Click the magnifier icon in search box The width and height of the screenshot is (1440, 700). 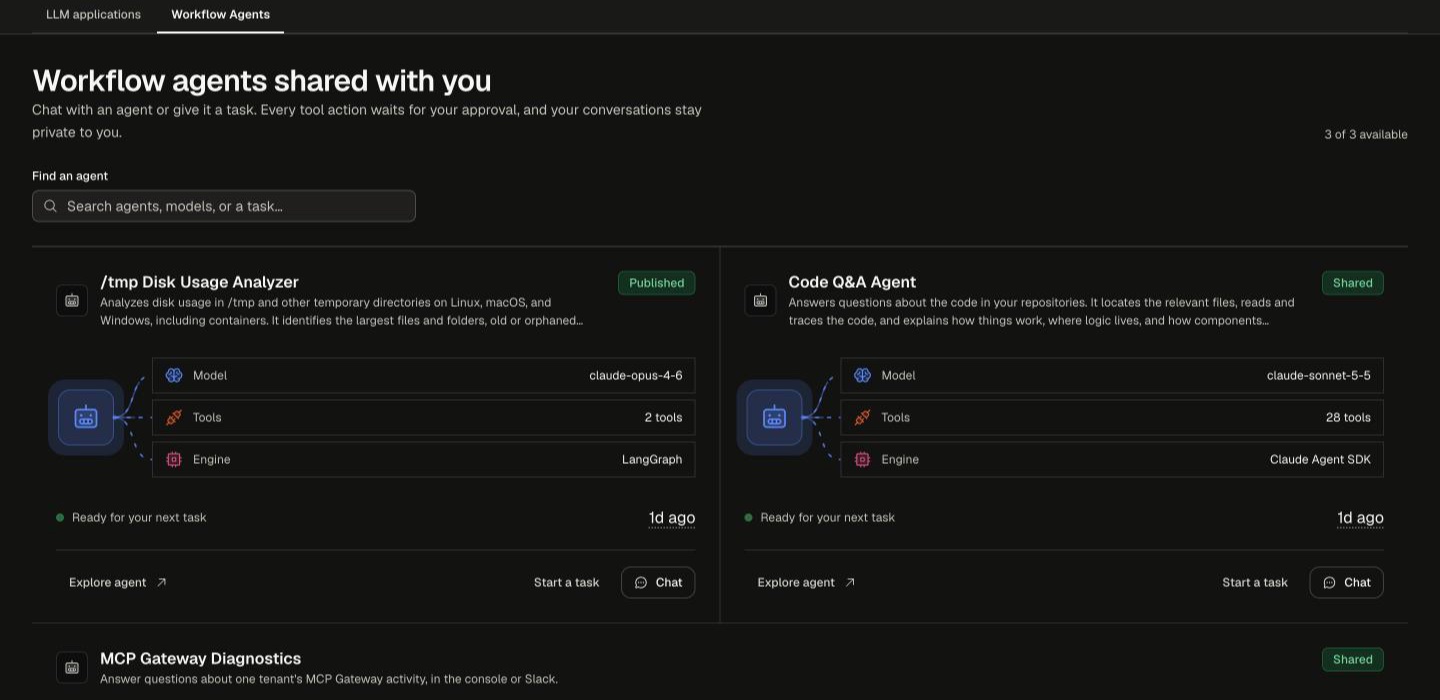pos(50,206)
